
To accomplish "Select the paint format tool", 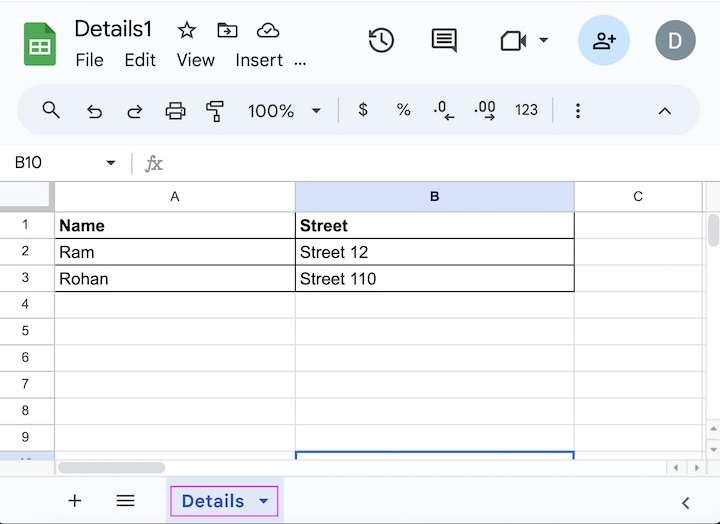I will tap(214, 111).
